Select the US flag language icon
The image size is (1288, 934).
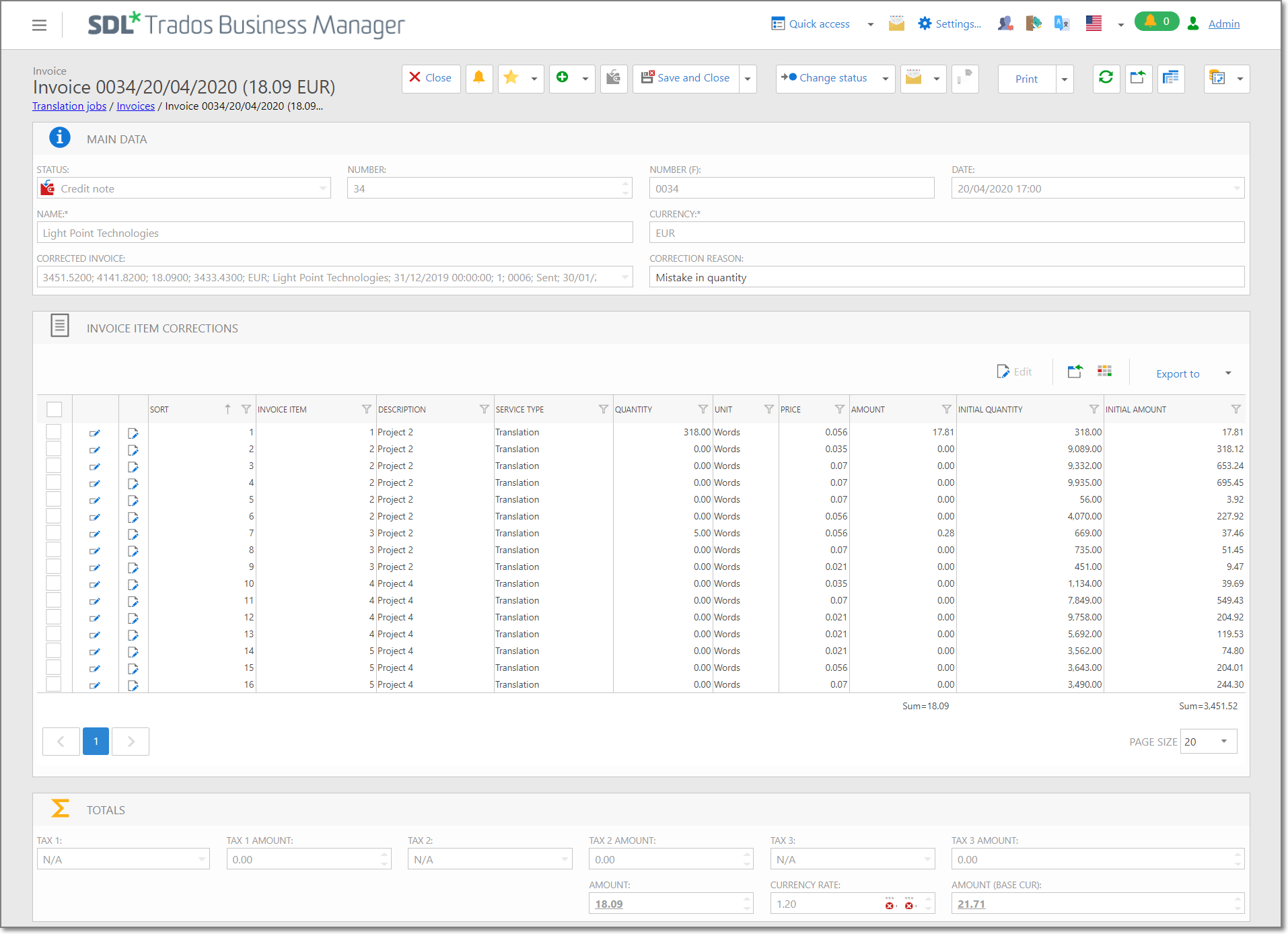tap(1094, 24)
